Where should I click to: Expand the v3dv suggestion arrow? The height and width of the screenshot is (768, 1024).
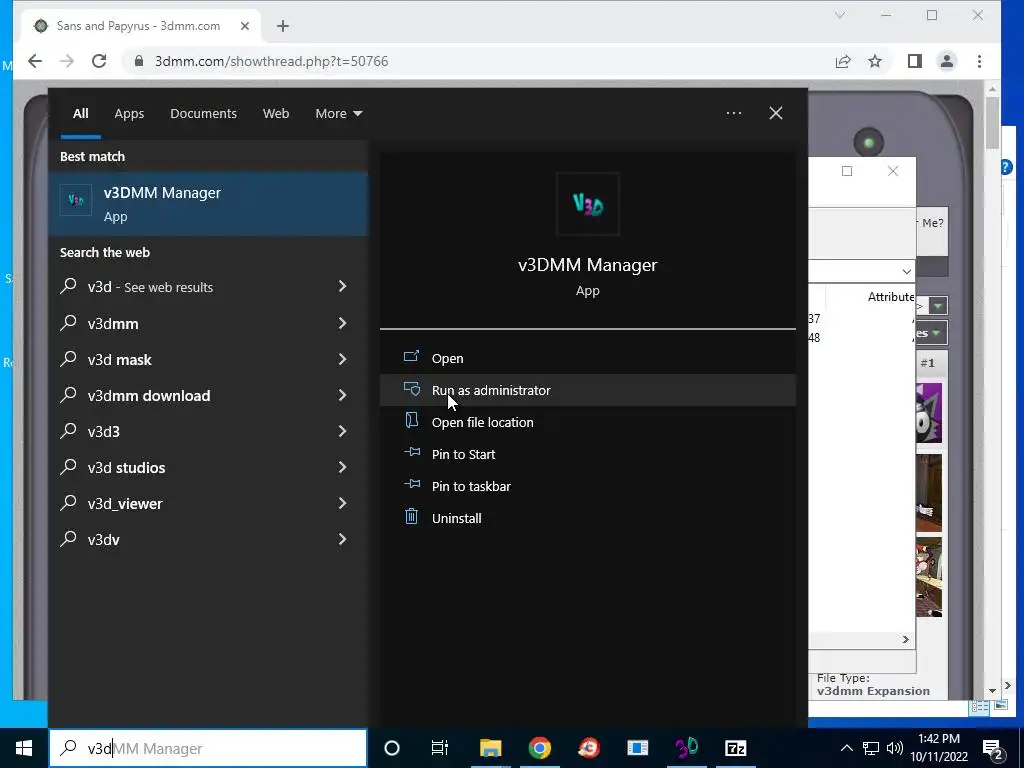[342, 539]
